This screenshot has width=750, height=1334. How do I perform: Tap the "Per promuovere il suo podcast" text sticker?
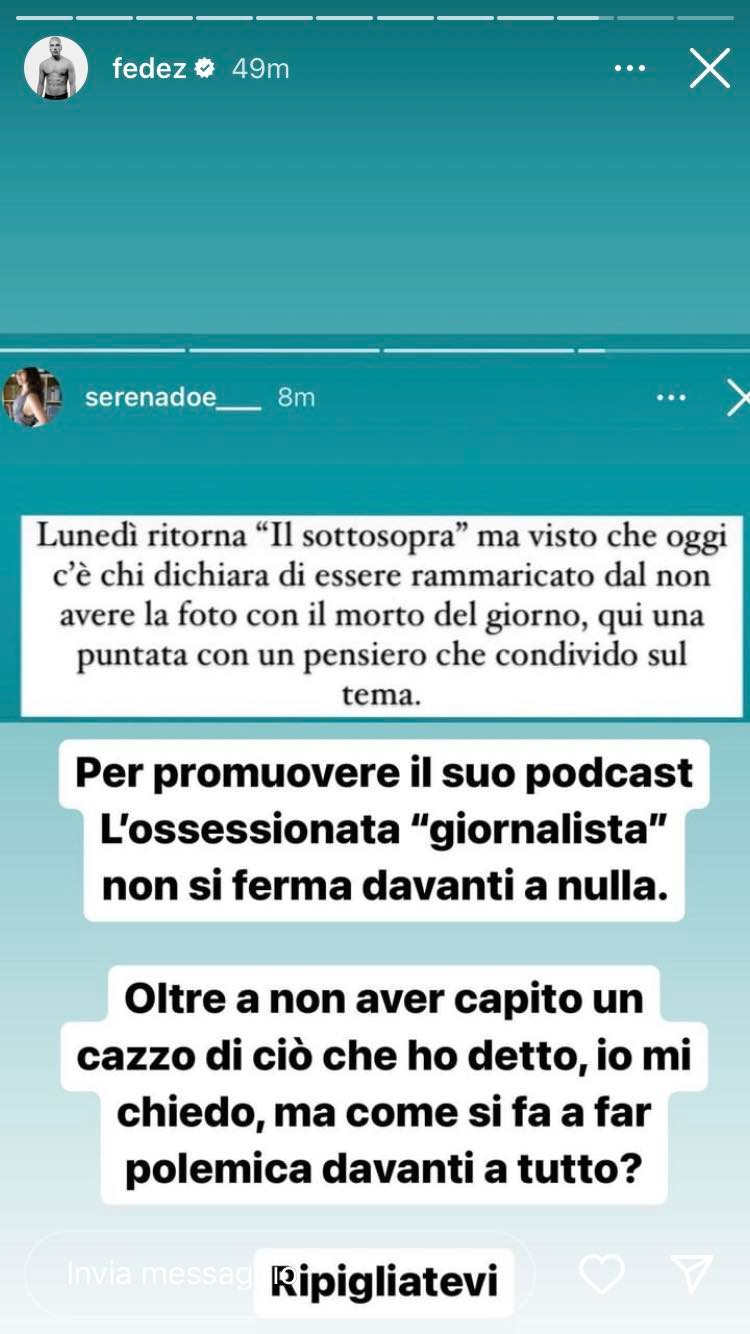click(383, 829)
